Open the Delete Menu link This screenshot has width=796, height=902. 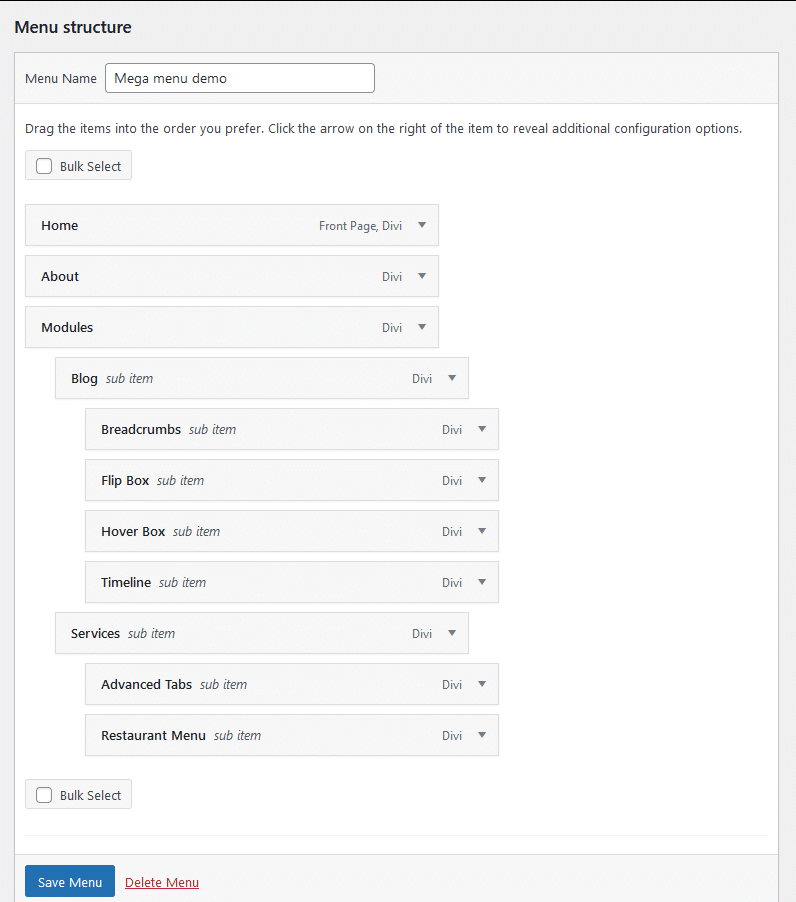pos(161,881)
